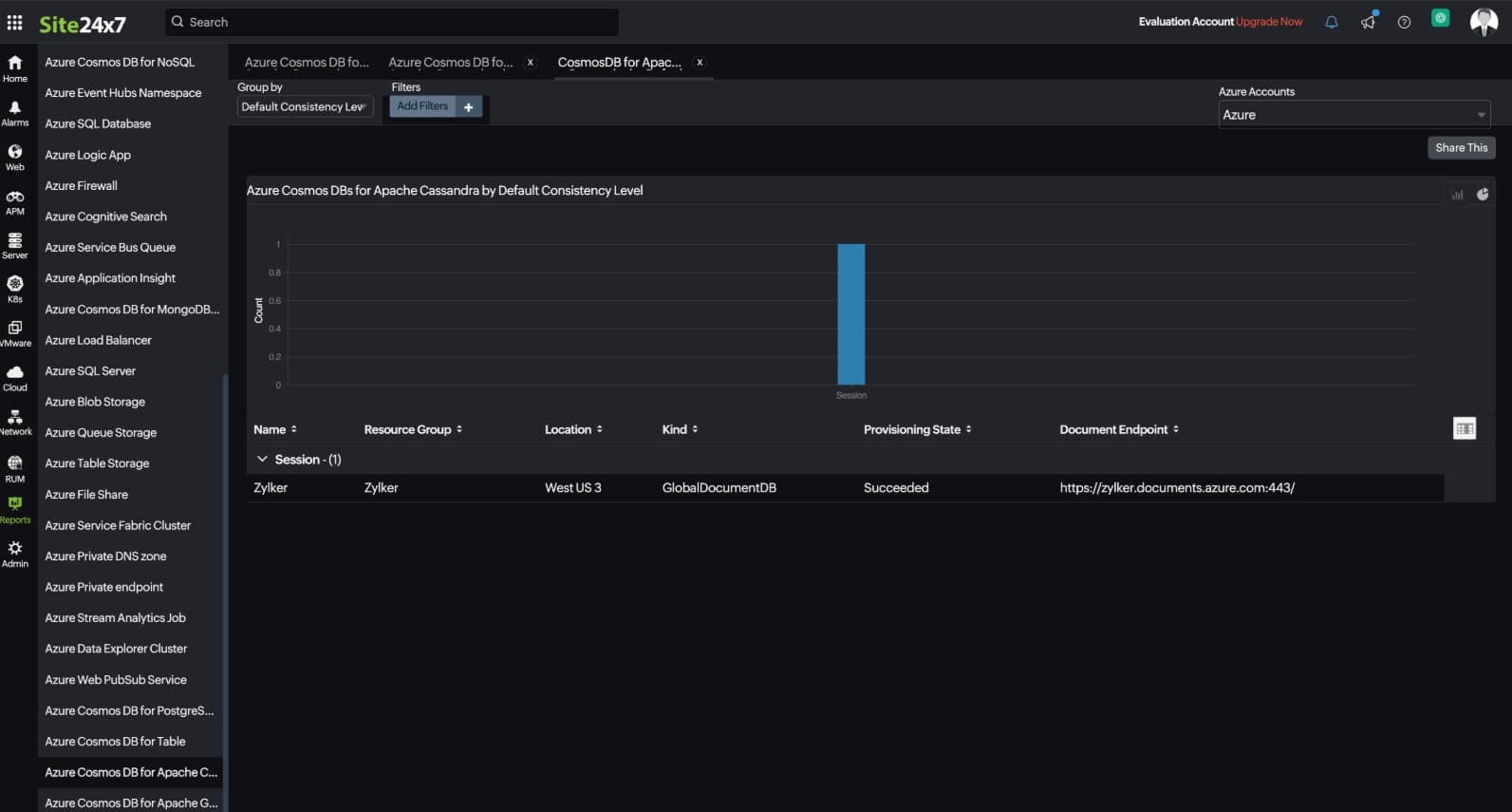Close the second Azure Cosmos DB fo... tab
Screen dimensions: 1512x812
(530, 62)
